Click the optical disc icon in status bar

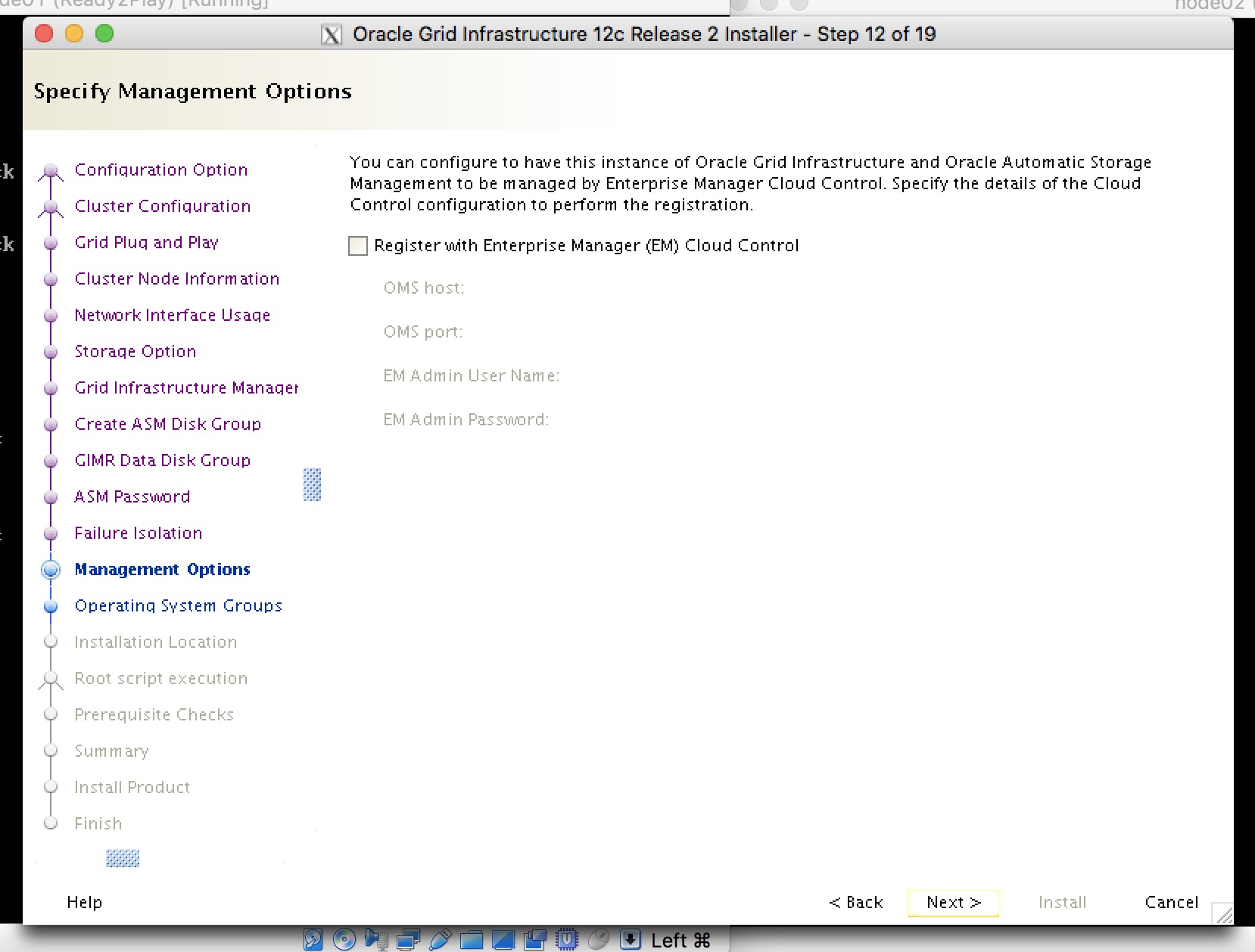[344, 939]
